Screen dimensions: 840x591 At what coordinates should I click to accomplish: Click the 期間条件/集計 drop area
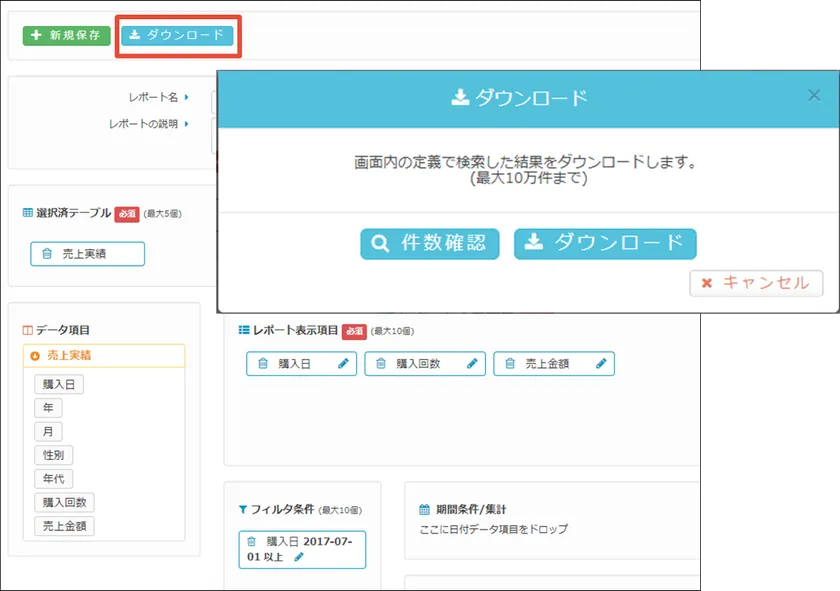550,524
